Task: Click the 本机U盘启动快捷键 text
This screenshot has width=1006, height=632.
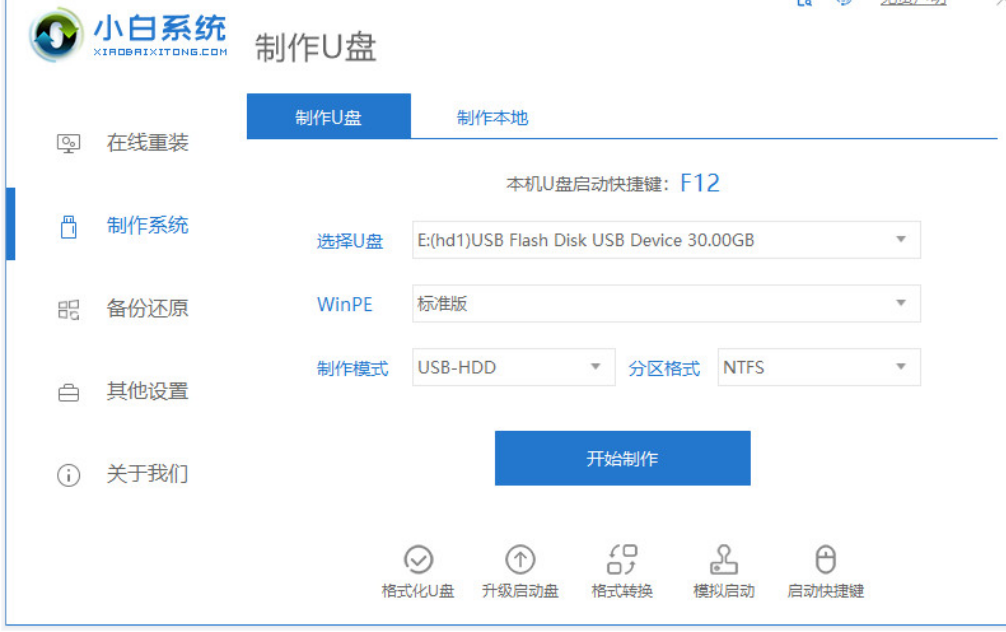Action: pyautogui.click(x=587, y=185)
